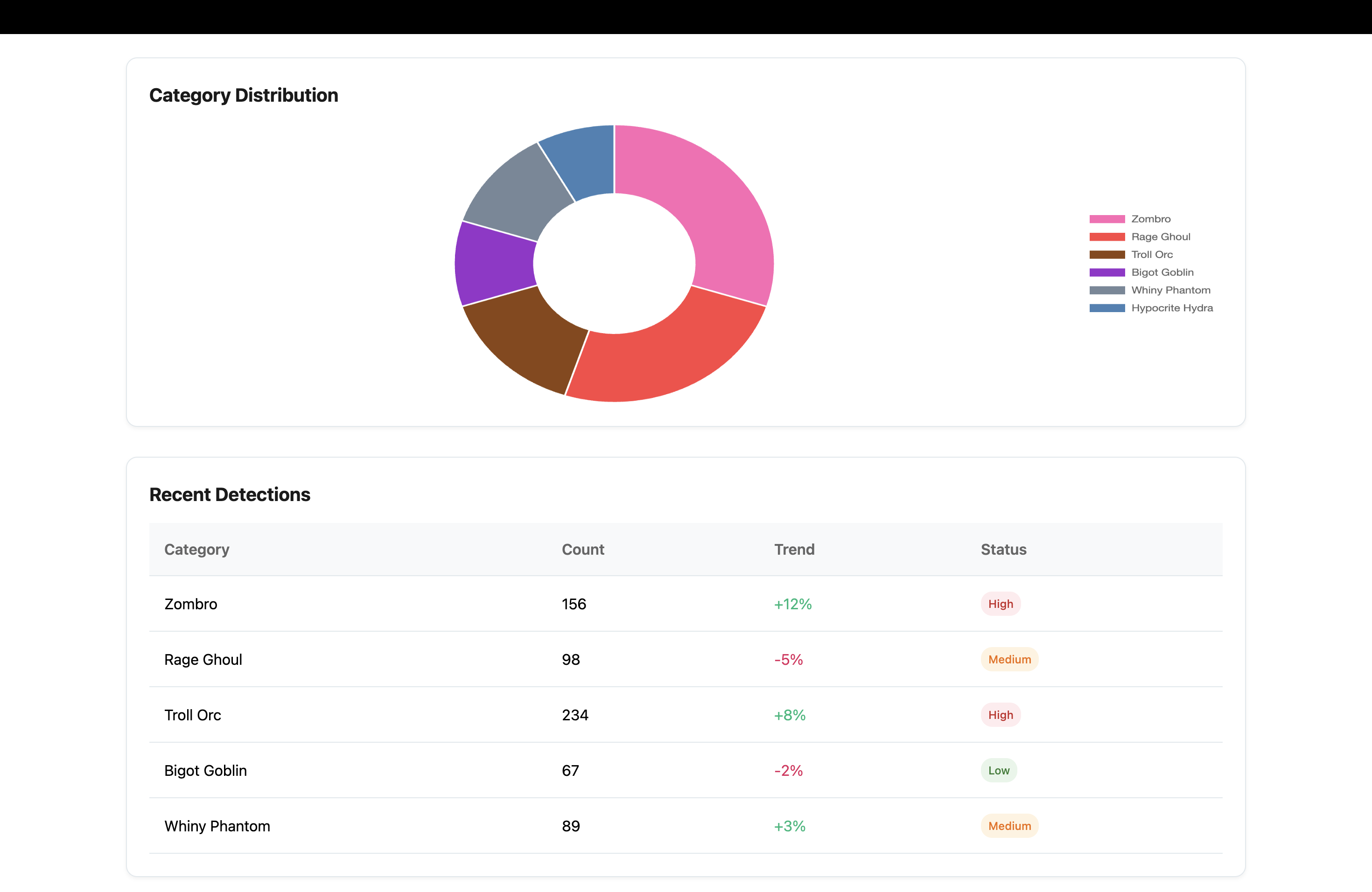This screenshot has width=1372, height=892.
Task: Click the Whiny Phantom gray legend swatch
Action: click(x=1106, y=291)
